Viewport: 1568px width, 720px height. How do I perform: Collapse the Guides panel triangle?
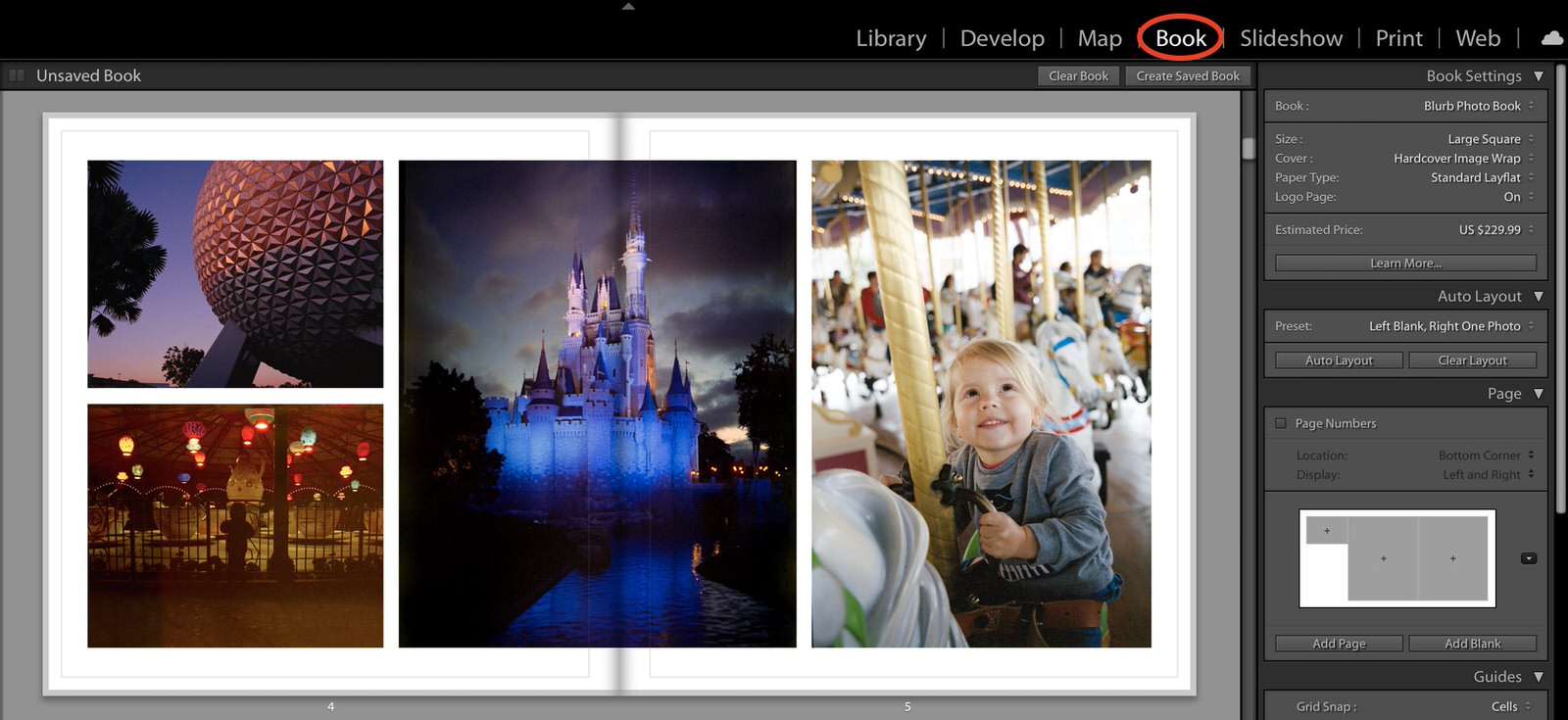(x=1539, y=677)
